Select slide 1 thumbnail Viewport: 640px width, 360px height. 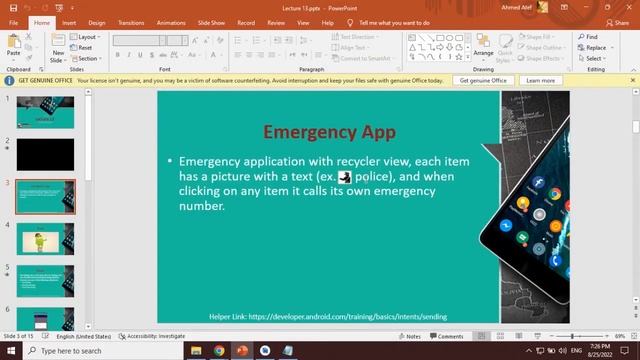45,112
